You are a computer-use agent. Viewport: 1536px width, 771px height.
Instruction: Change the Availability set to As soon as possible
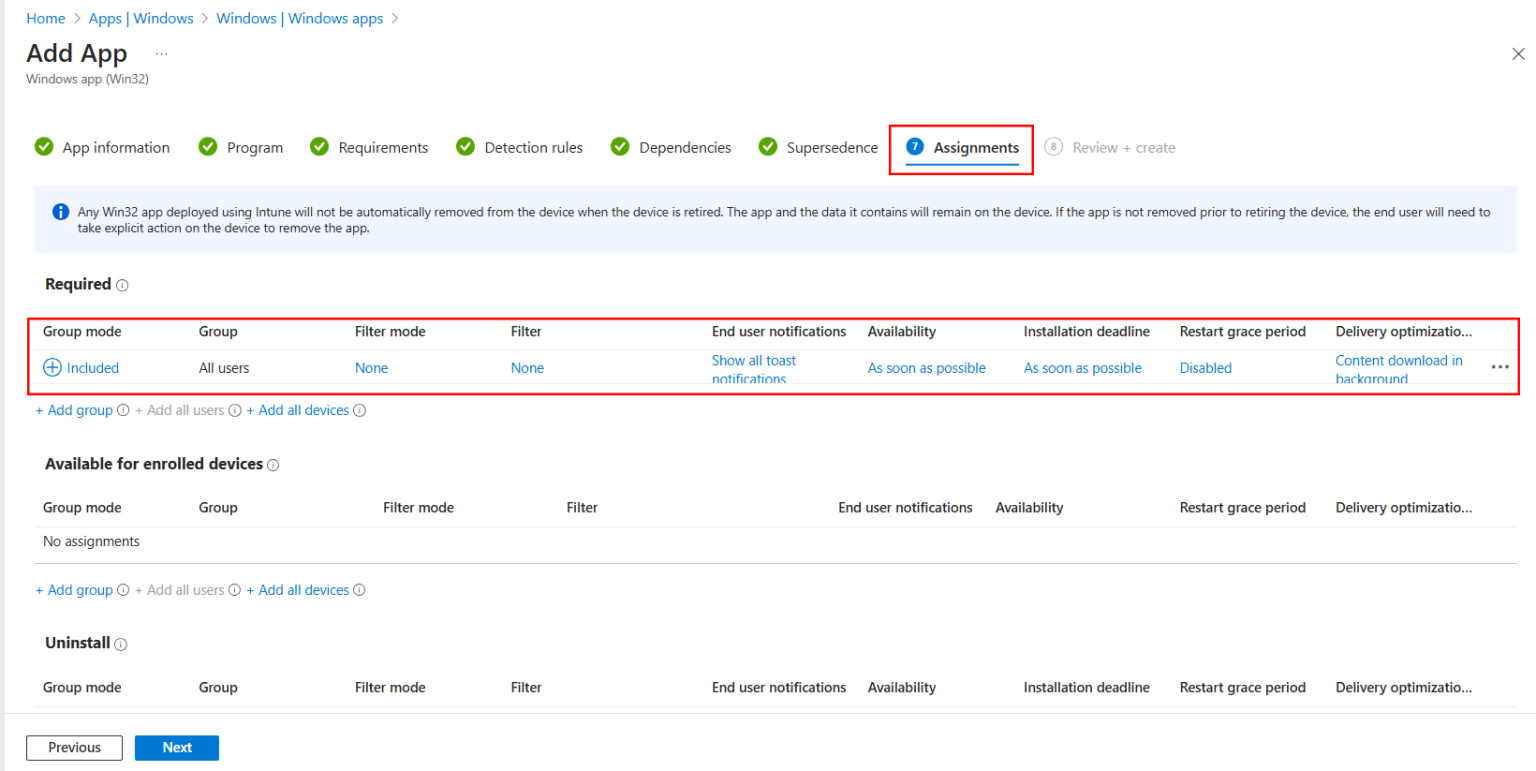pos(926,368)
